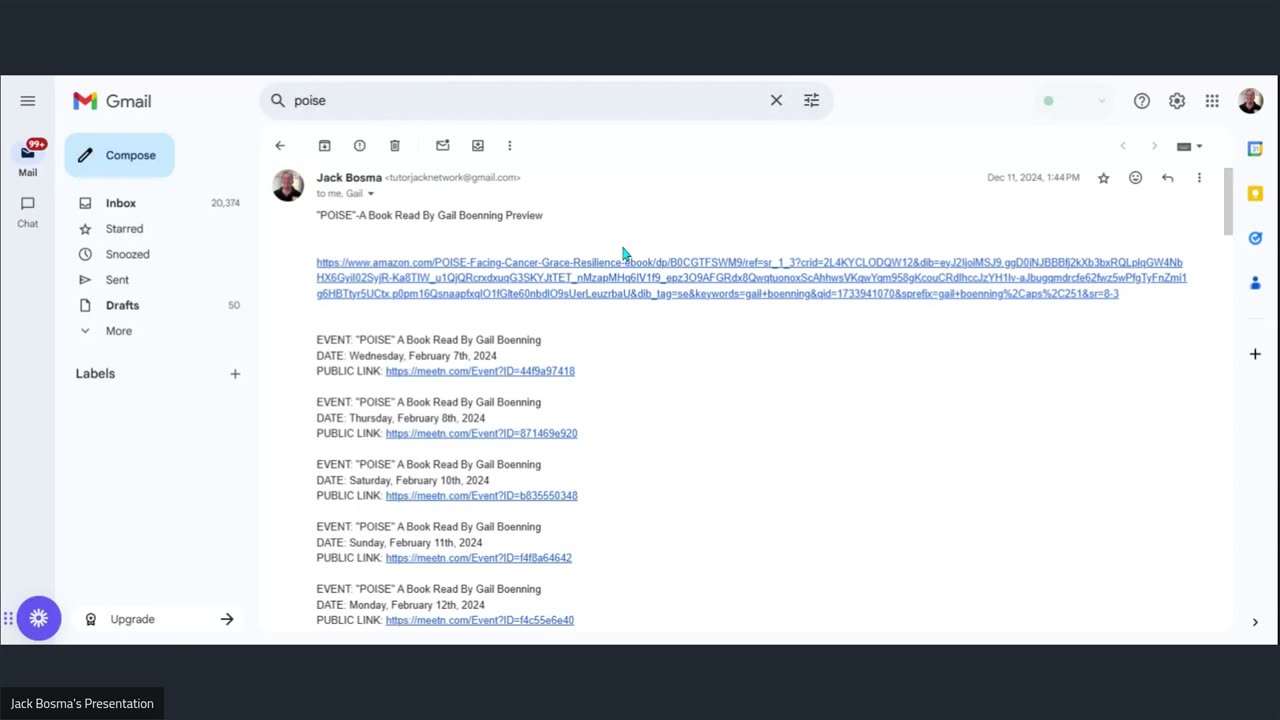Click the email subject line text

click(x=429, y=215)
